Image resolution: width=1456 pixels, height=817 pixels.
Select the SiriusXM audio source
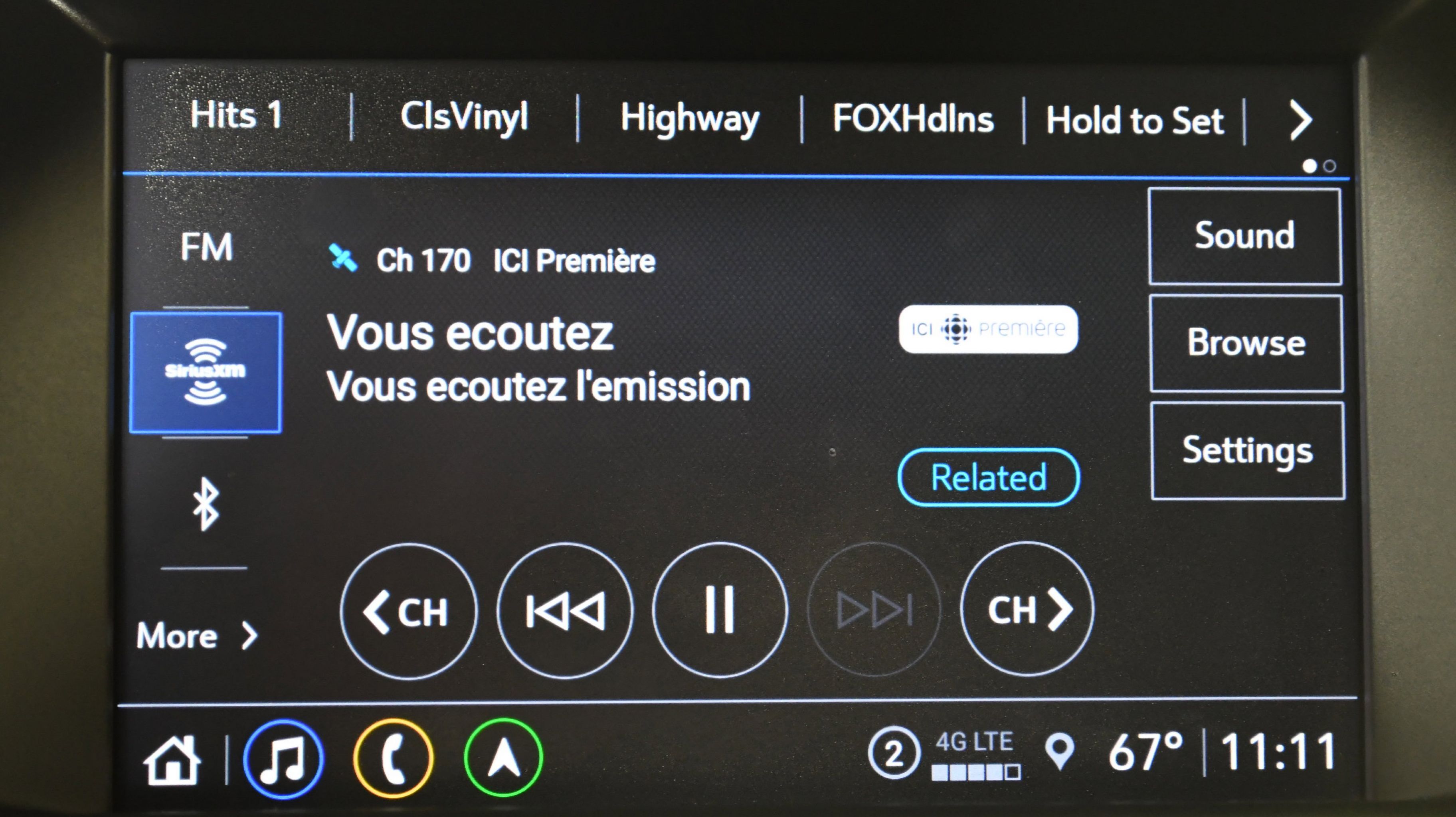(206, 372)
